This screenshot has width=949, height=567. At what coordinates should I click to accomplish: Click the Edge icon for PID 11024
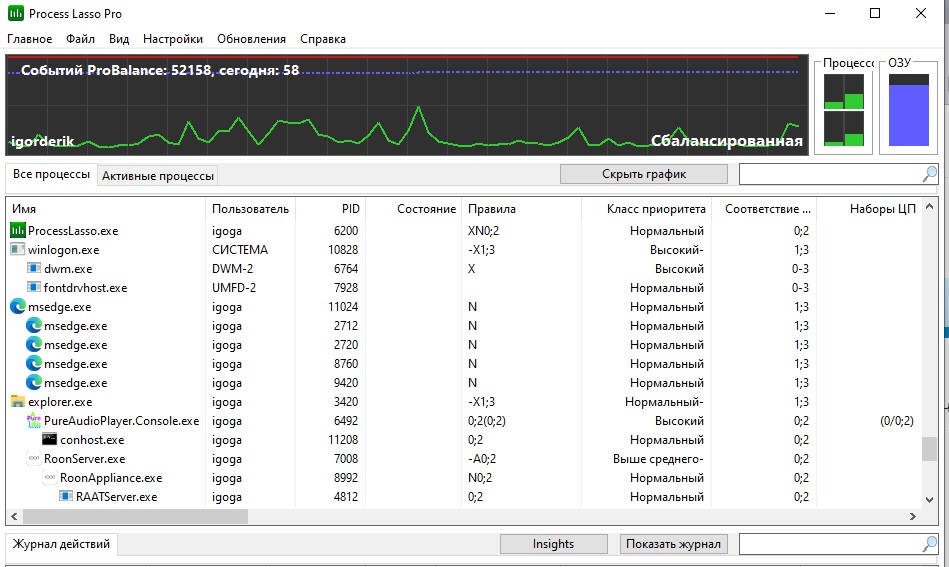(18, 307)
